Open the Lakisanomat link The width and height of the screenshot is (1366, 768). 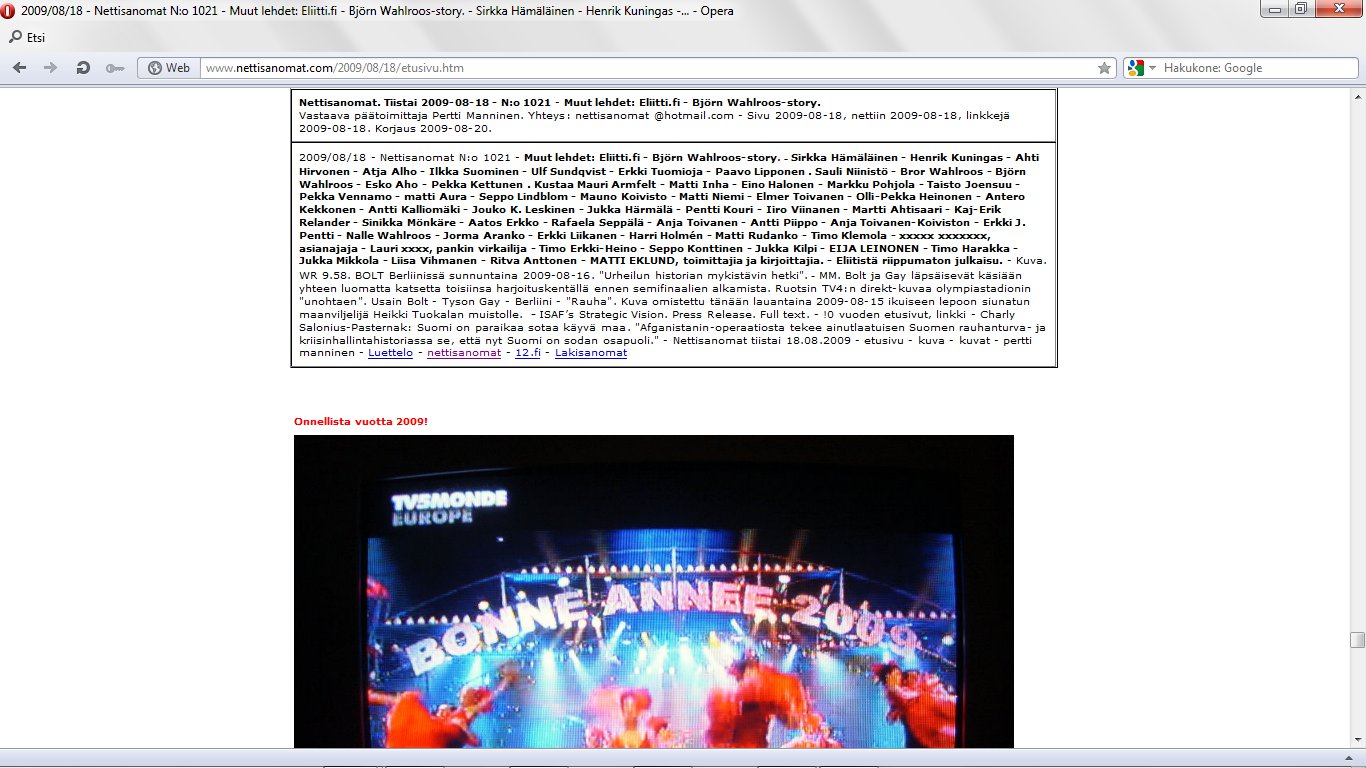591,353
